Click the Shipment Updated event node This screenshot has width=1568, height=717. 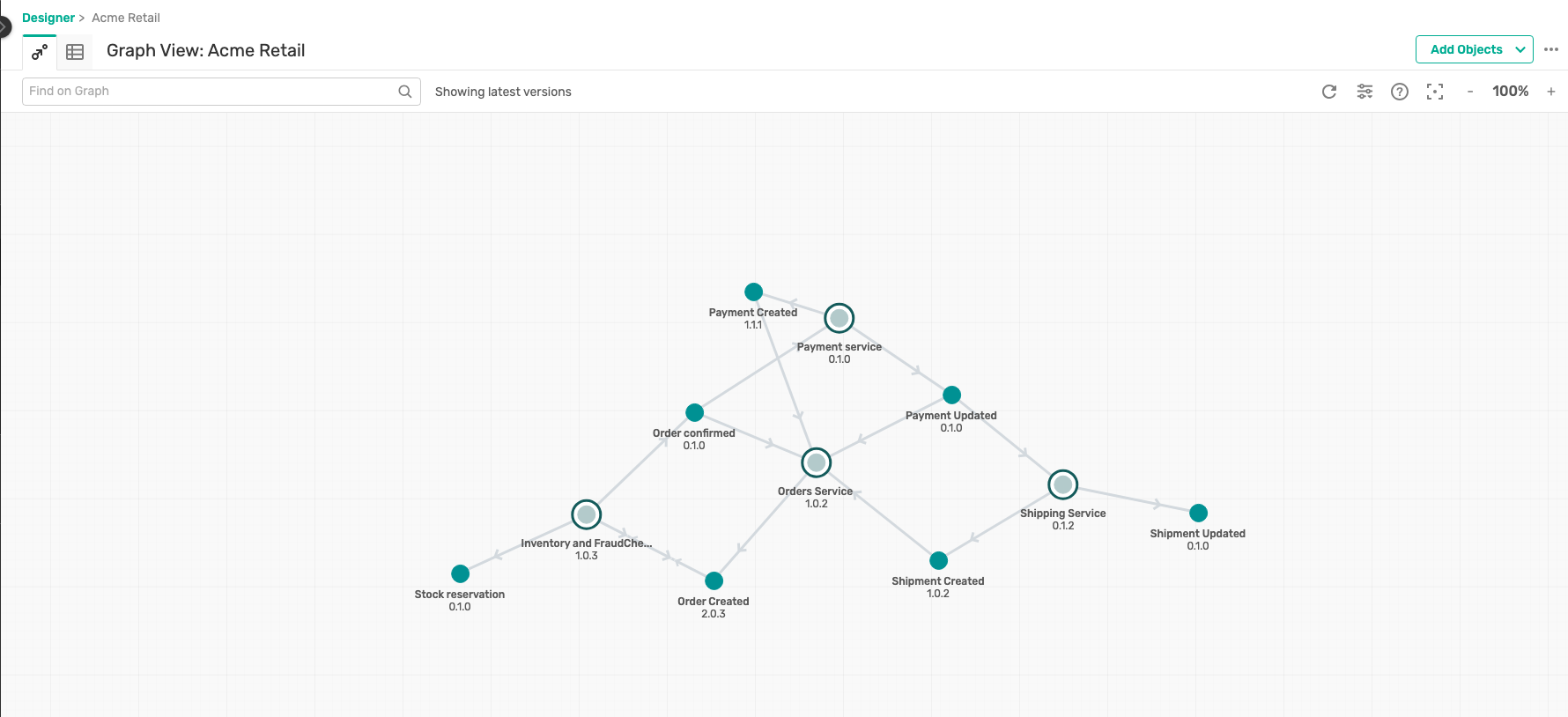click(x=1198, y=513)
